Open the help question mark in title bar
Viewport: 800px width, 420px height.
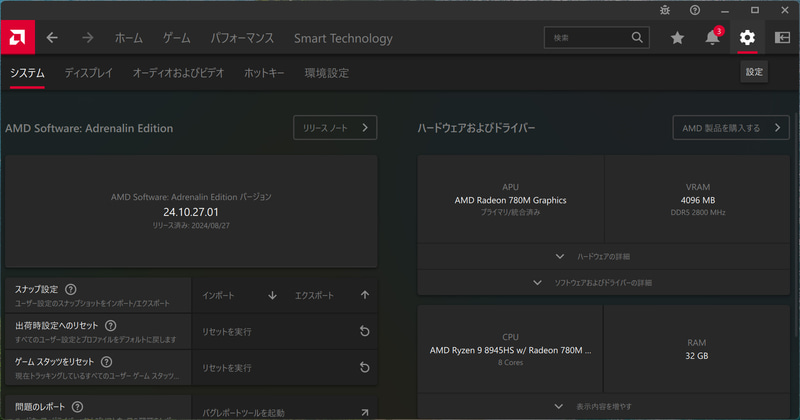(x=695, y=10)
